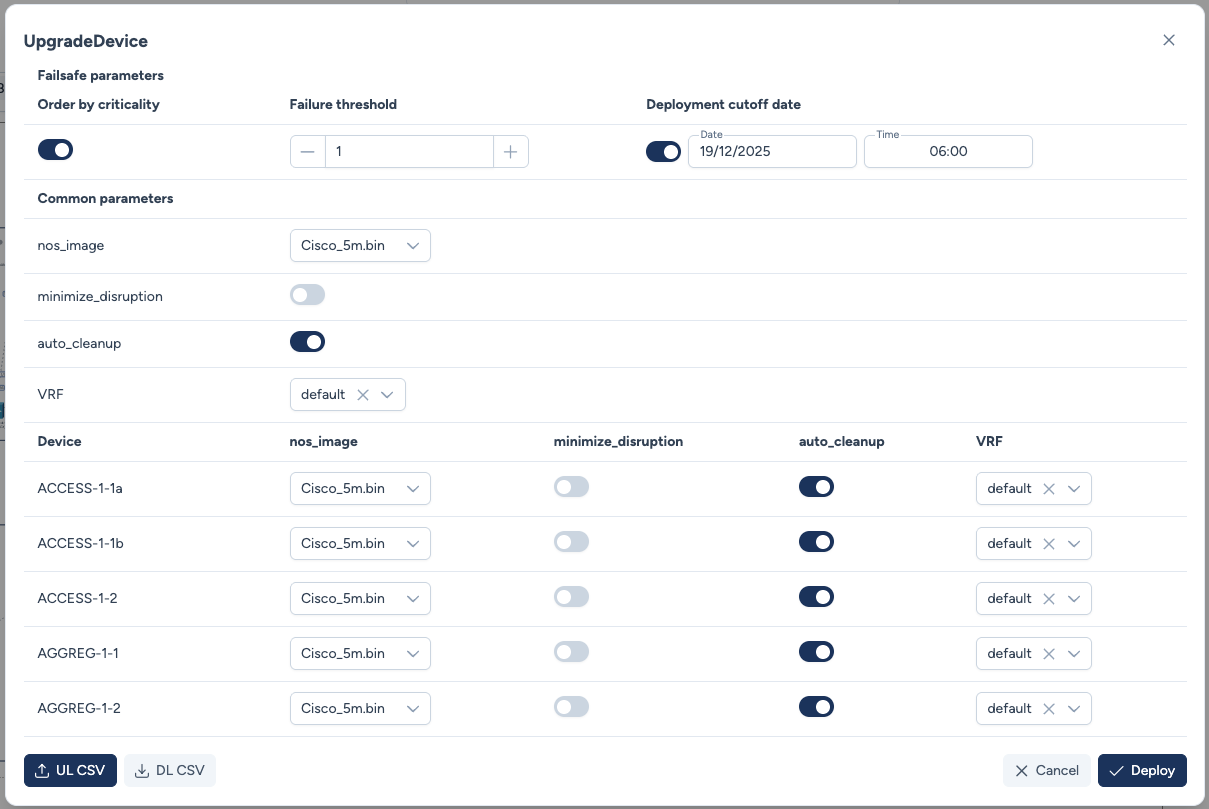Clear VRF value for ACCESS-1-1a

pyautogui.click(x=1049, y=489)
